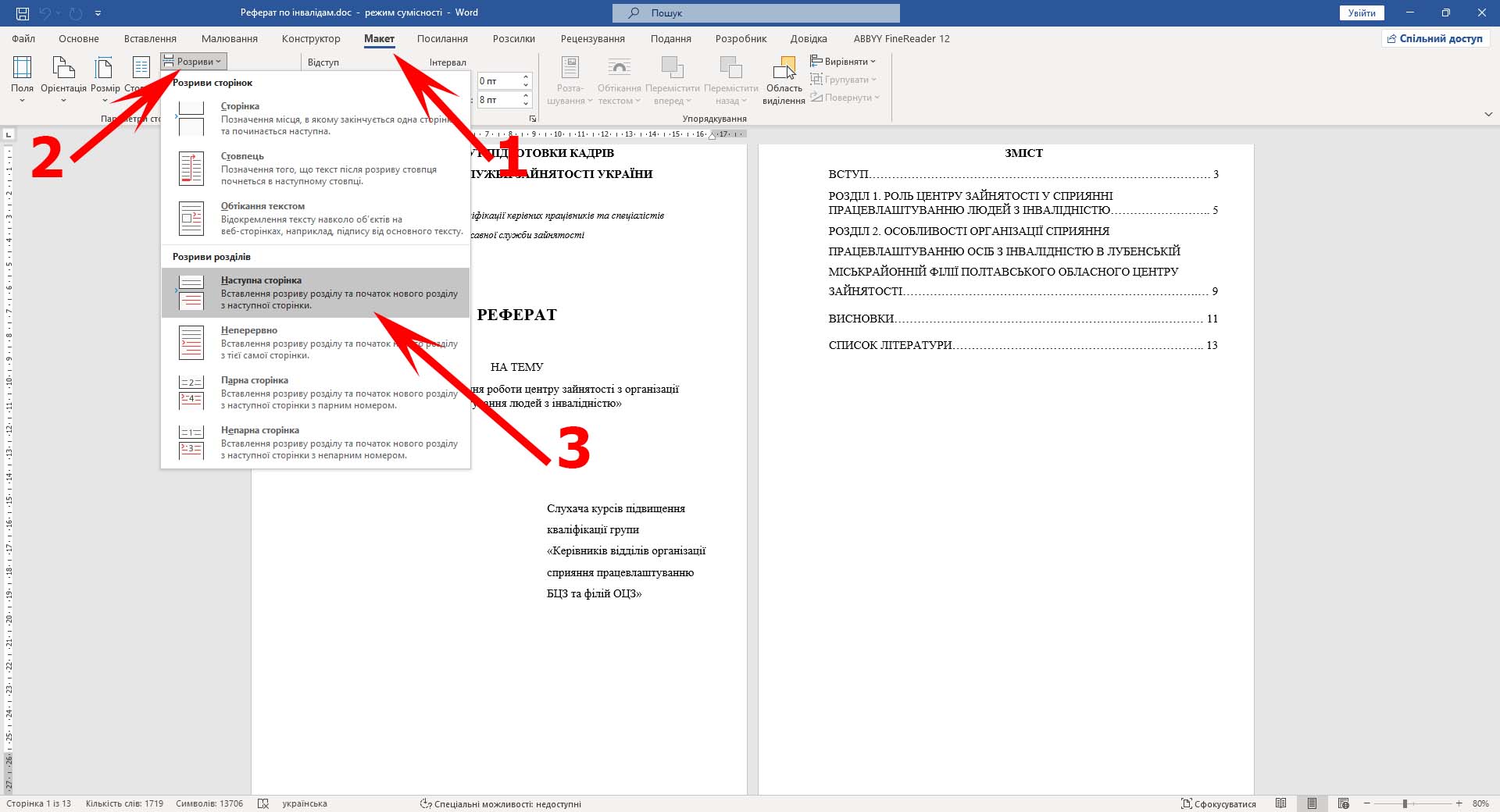Open the Файл tab
Image resolution: width=1500 pixels, height=812 pixels.
pyautogui.click(x=23, y=38)
